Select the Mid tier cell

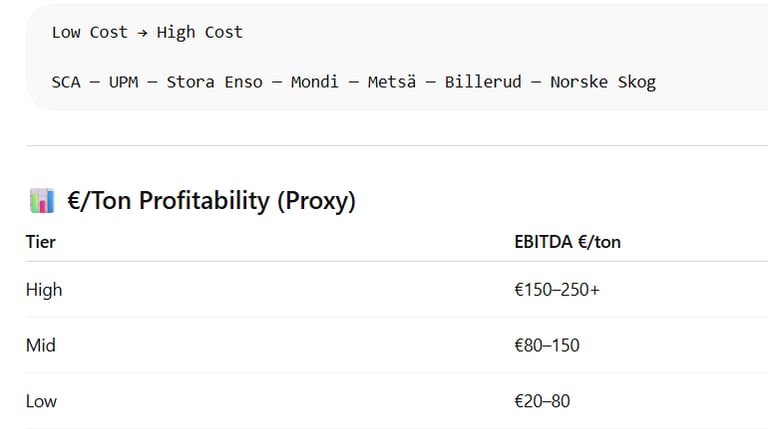tap(41, 346)
